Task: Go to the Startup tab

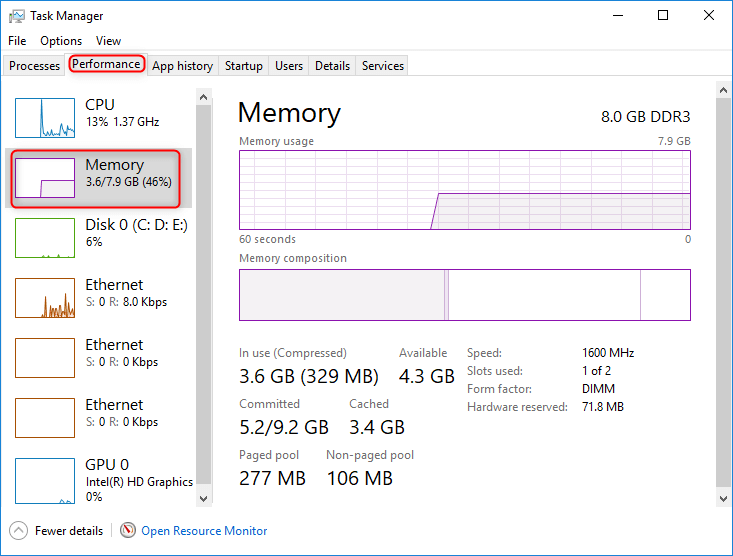Action: (244, 66)
